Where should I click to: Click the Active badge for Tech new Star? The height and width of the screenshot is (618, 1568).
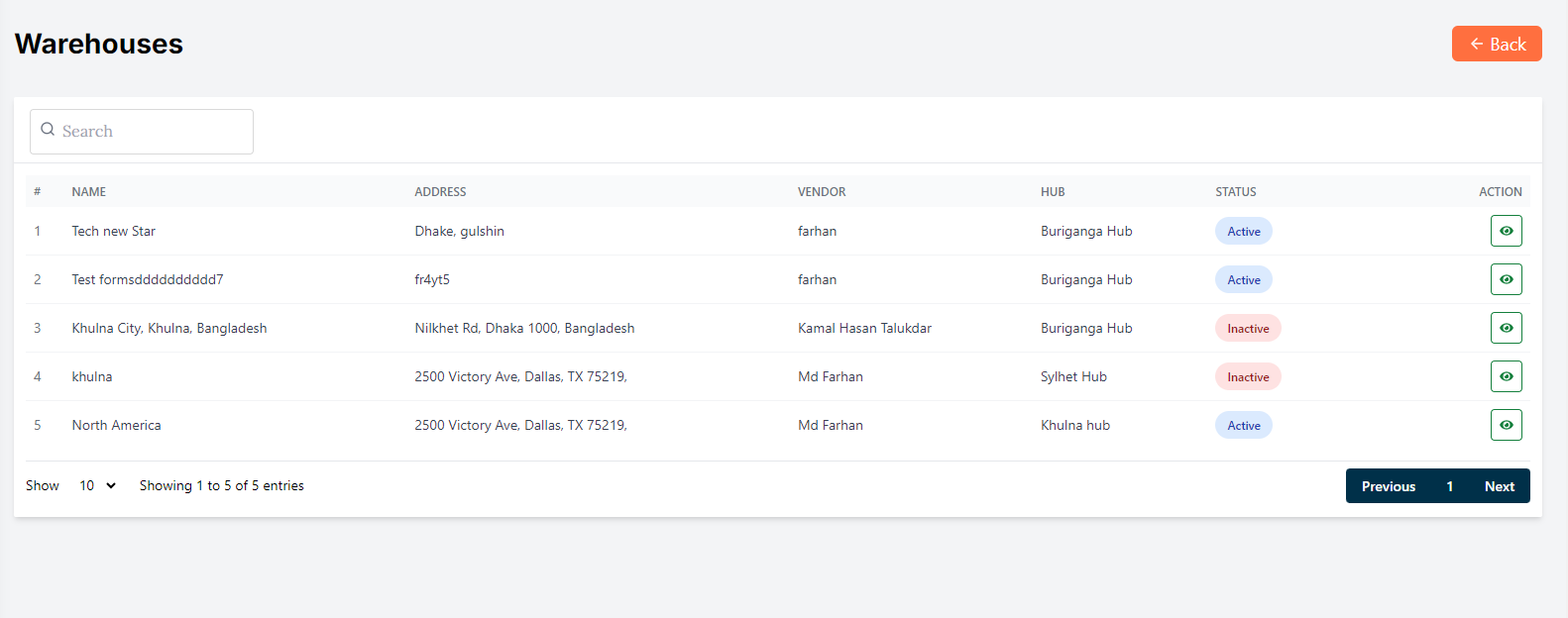pos(1243,232)
